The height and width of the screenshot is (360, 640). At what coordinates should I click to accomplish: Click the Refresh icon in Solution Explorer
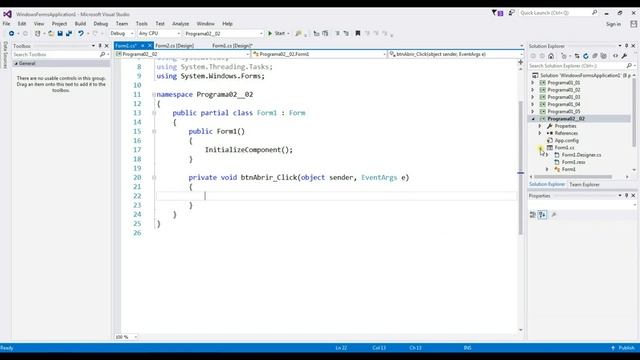coord(586,56)
